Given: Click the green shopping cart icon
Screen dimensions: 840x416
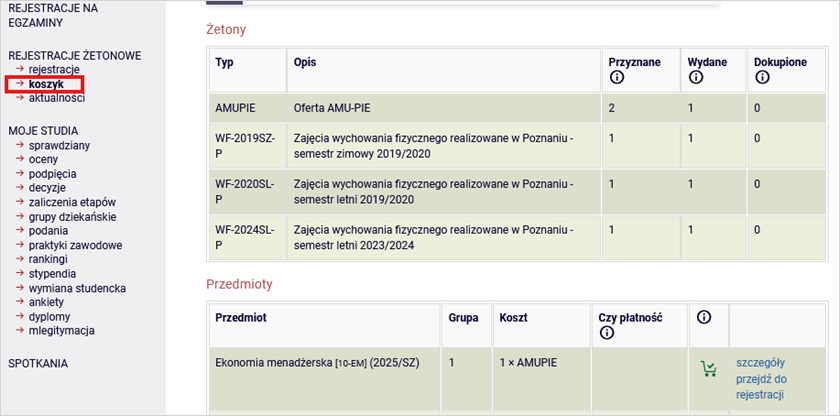Looking at the screenshot, I should click(x=709, y=369).
